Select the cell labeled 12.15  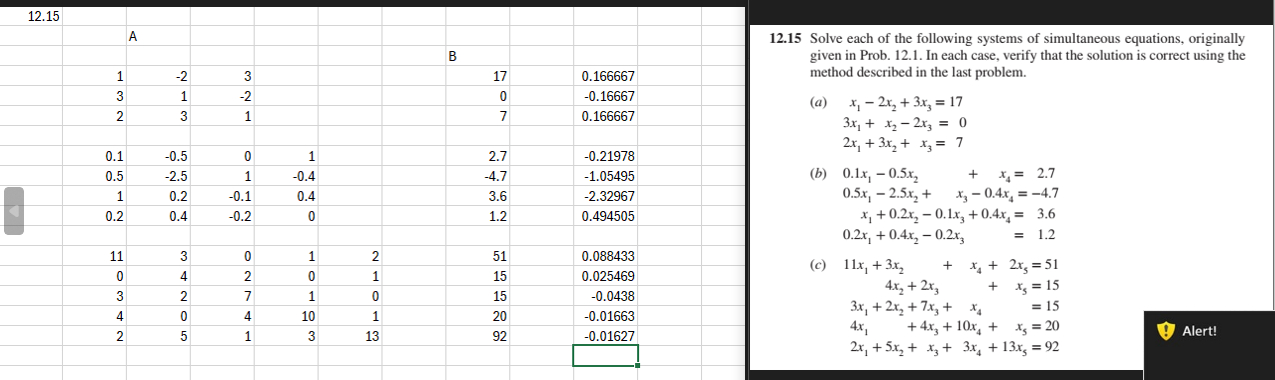31,16
